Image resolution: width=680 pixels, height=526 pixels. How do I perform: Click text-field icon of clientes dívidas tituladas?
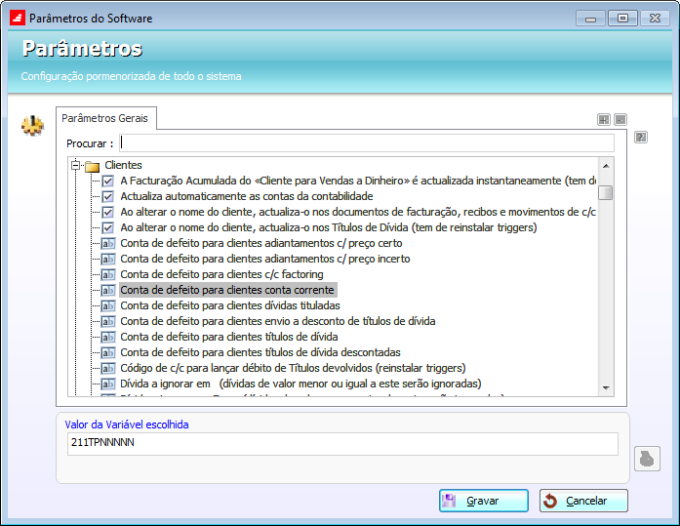[107, 305]
